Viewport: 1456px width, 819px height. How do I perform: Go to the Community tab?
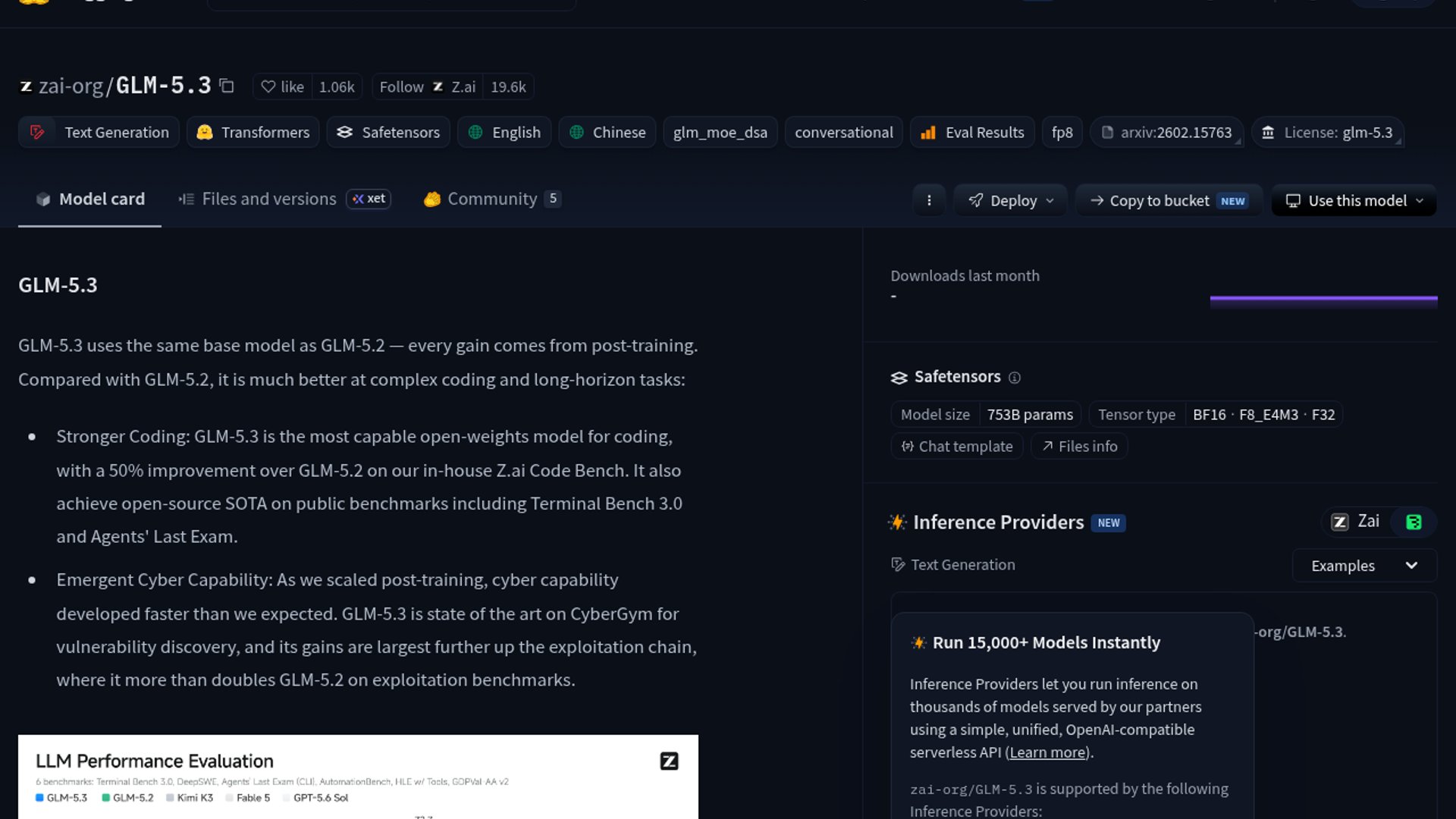point(492,199)
